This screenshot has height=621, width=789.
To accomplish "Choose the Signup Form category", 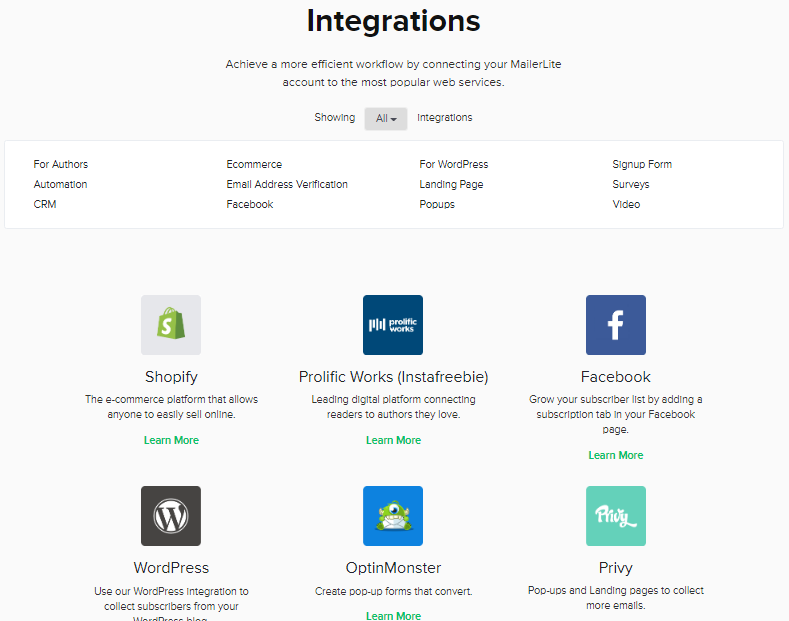I will tap(642, 164).
